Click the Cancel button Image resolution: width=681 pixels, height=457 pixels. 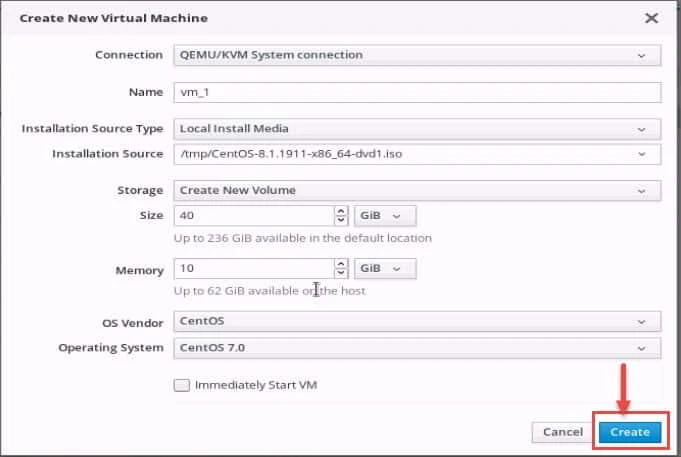point(562,432)
